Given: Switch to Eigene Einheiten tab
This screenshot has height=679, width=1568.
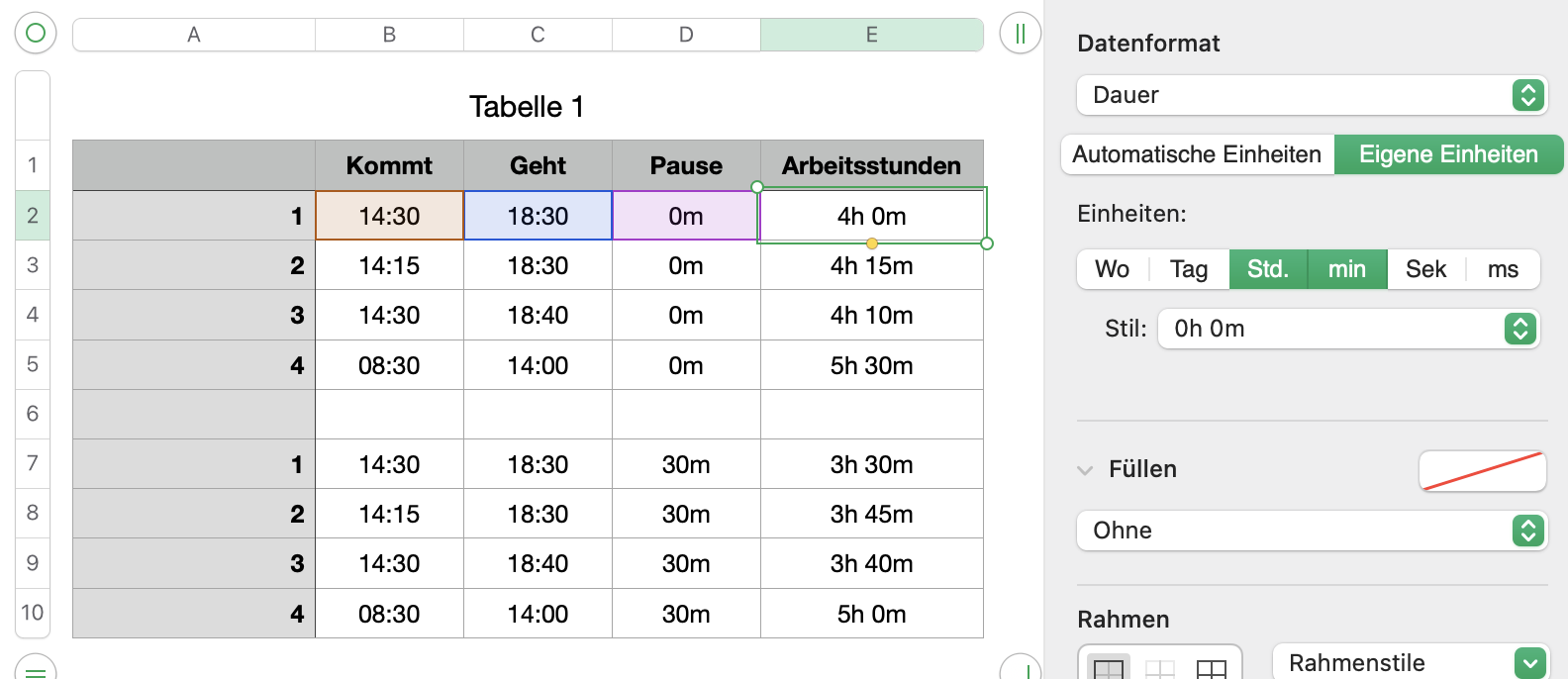Looking at the screenshot, I should tap(1448, 154).
